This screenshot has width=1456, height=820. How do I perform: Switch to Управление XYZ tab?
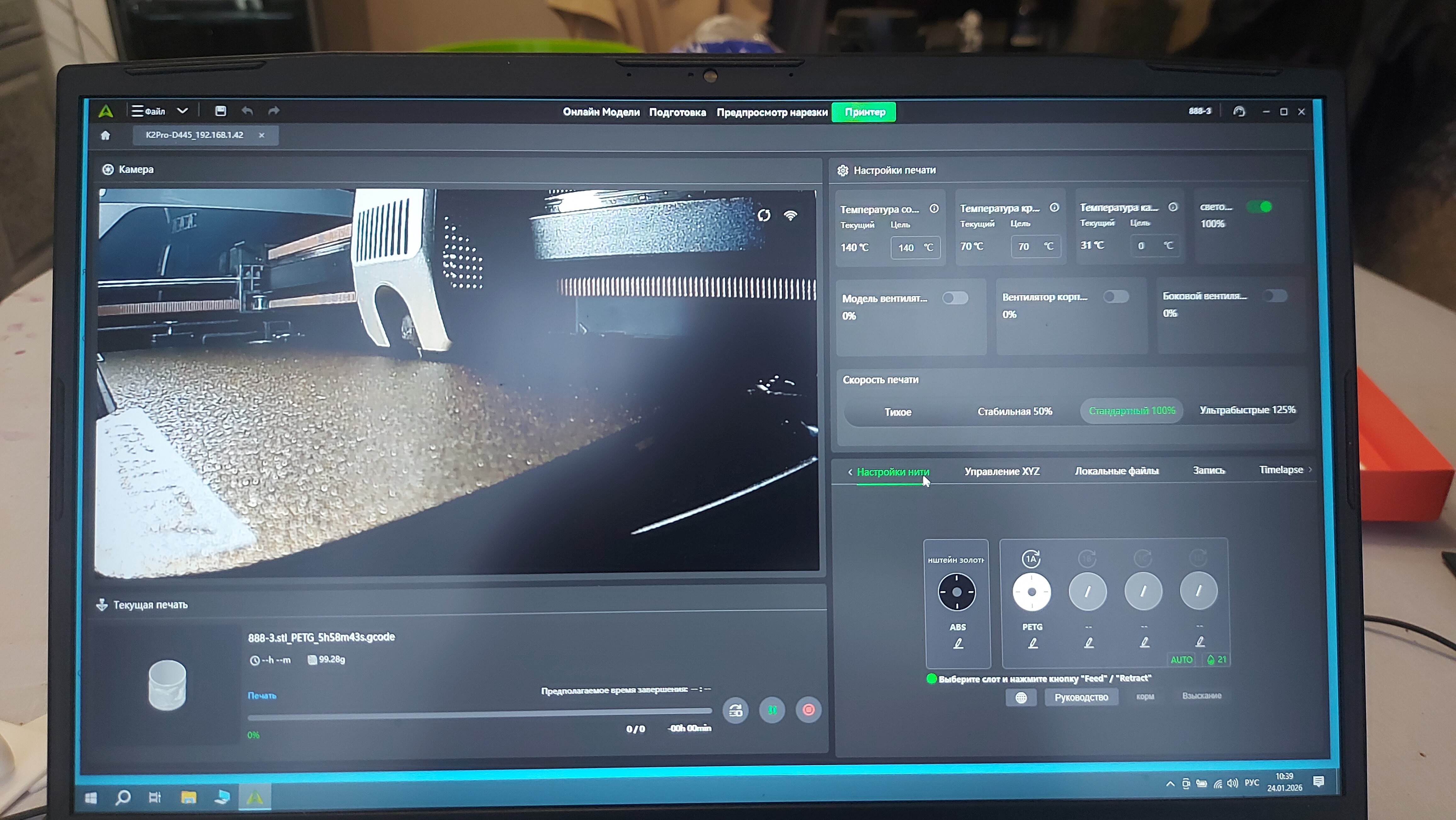pos(1002,471)
